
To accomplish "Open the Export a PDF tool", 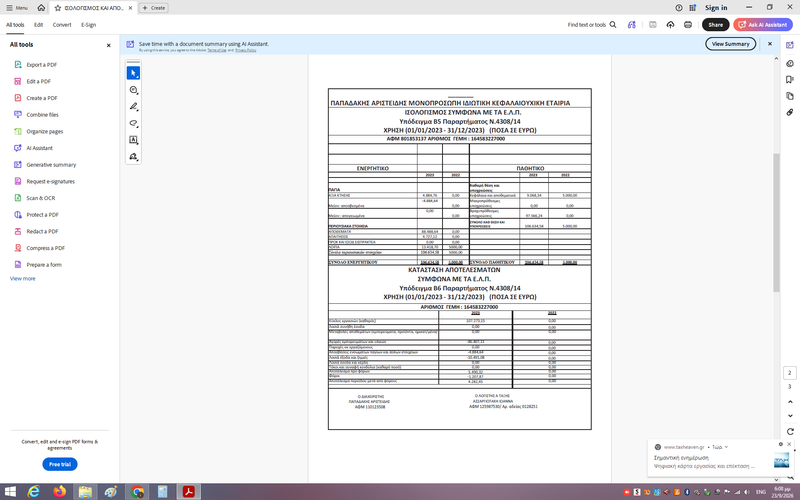I will coord(35,65).
